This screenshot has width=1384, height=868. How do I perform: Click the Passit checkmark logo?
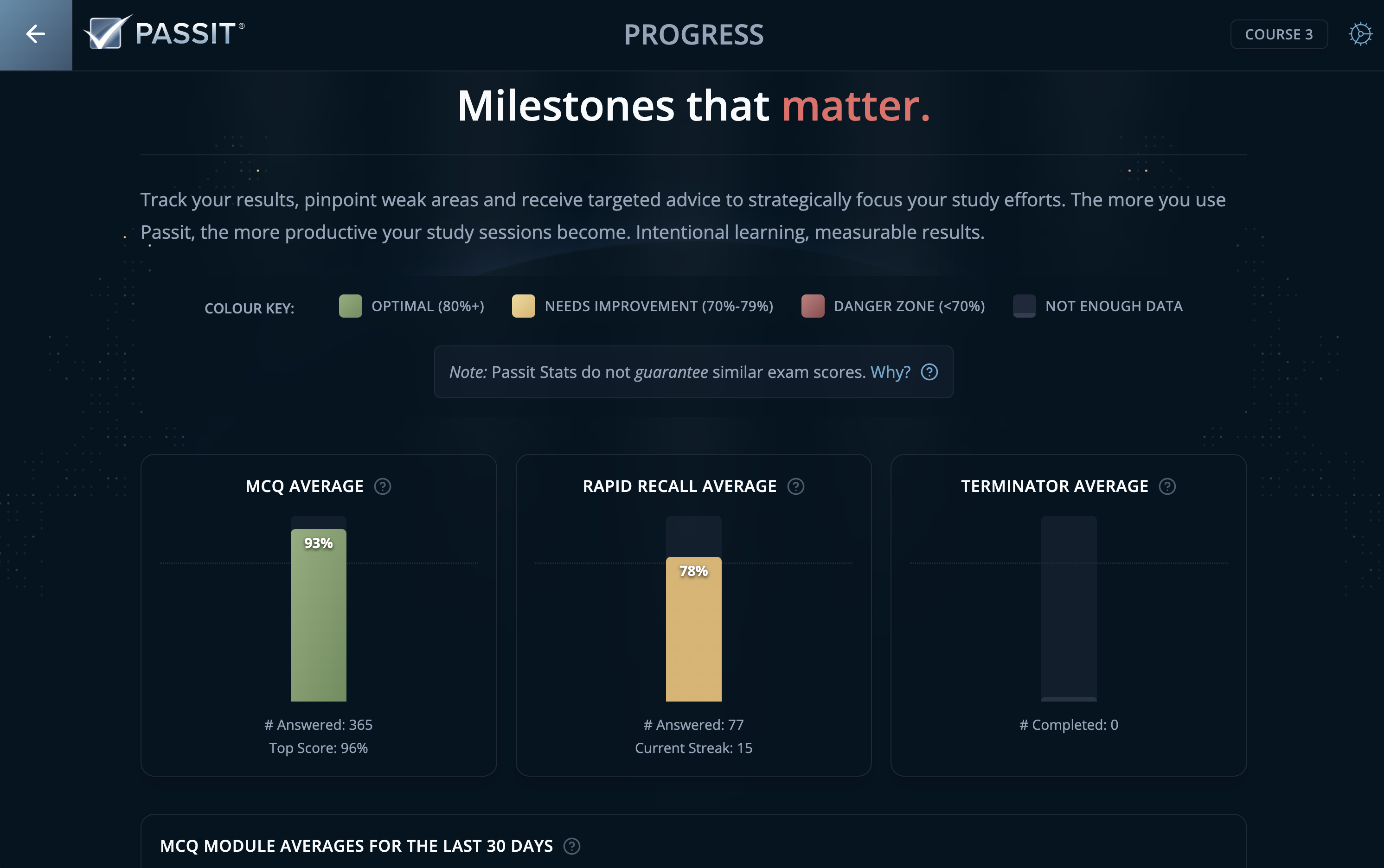click(x=107, y=33)
